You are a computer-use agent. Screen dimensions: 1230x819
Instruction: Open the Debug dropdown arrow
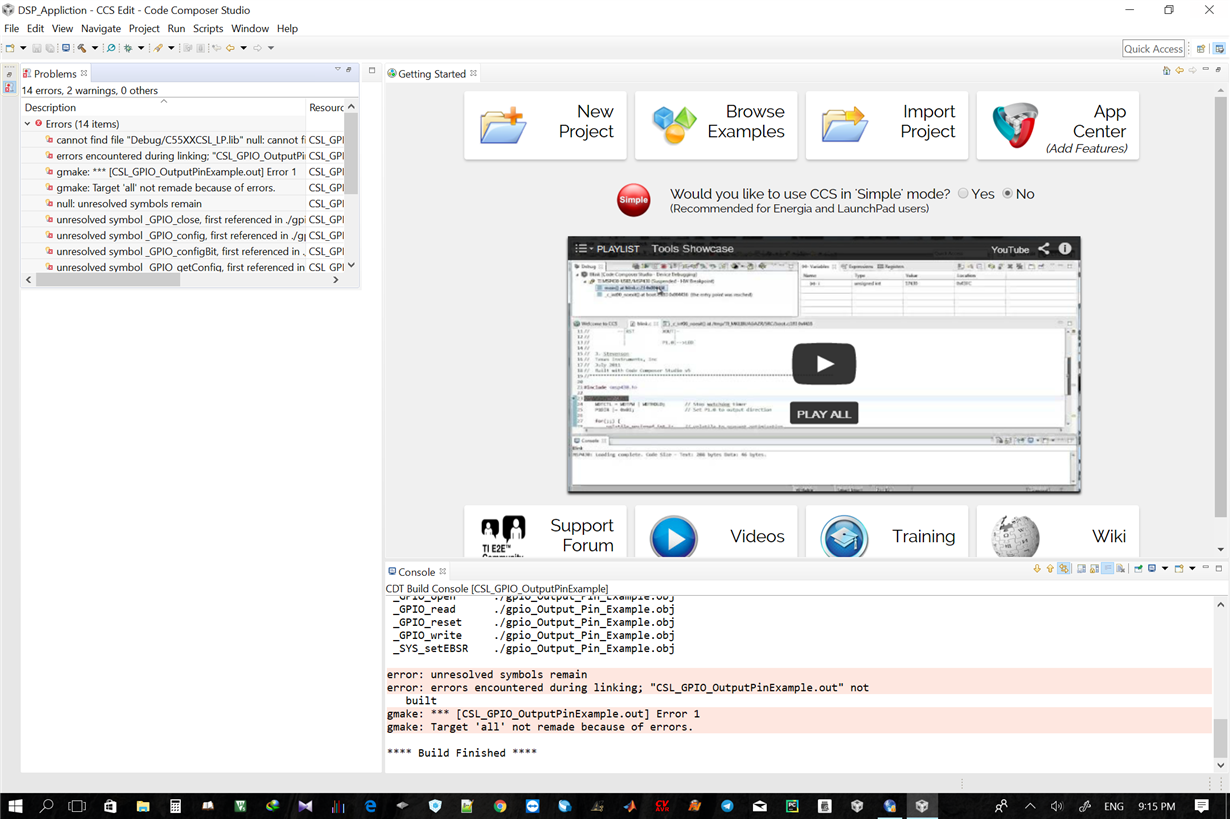pos(141,48)
